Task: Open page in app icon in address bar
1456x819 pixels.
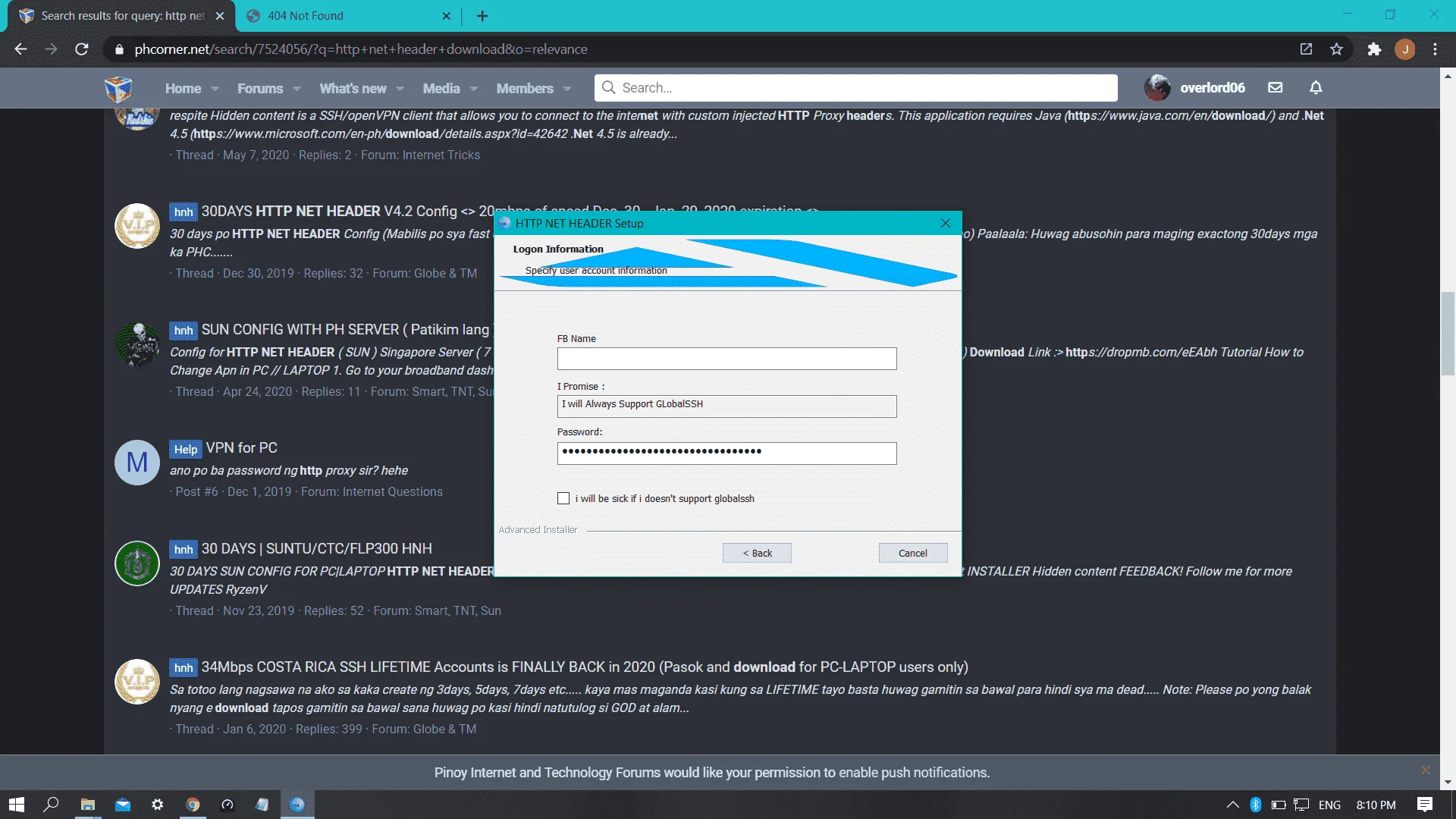Action: (x=1306, y=49)
